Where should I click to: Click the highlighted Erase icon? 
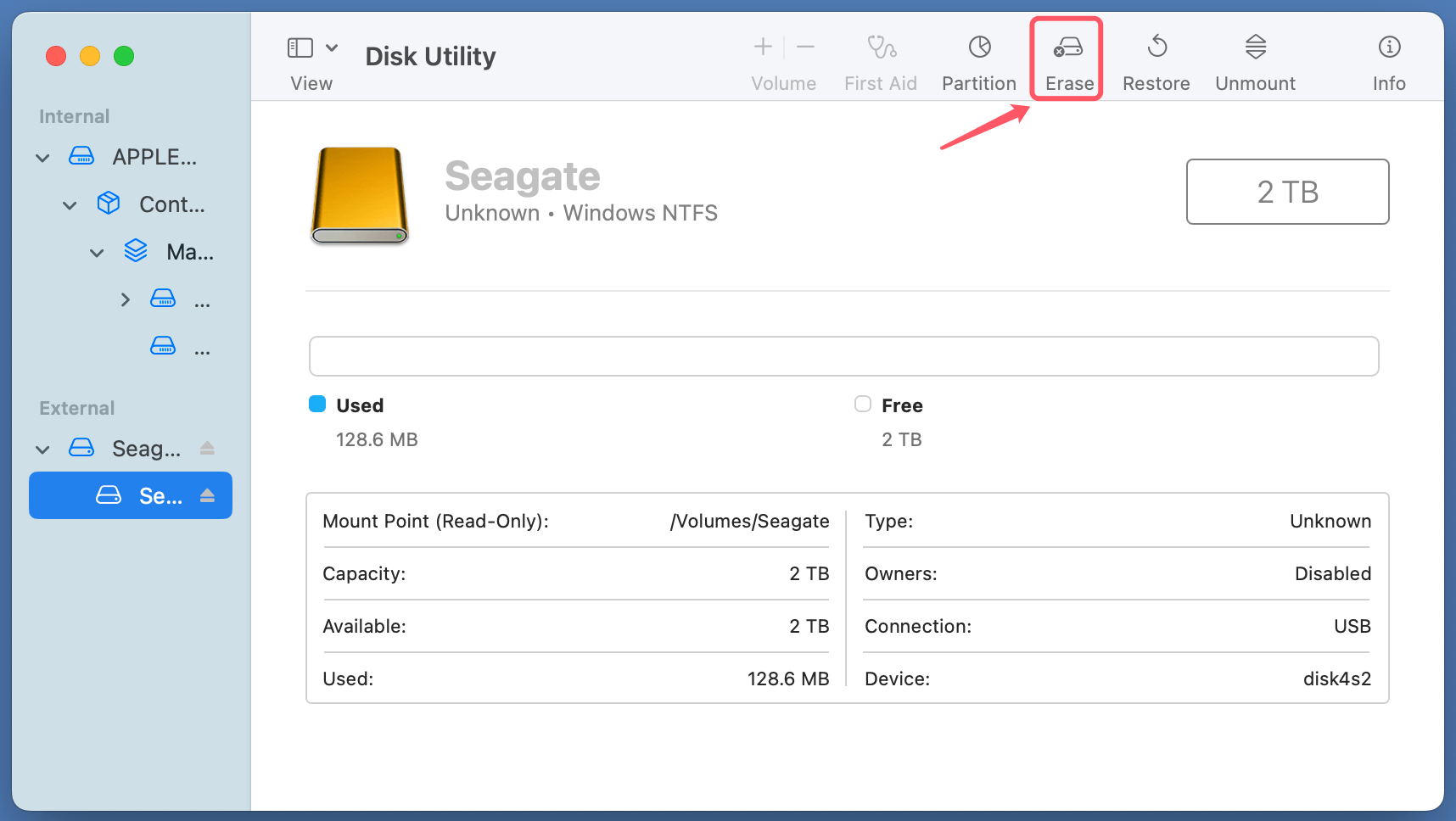click(1067, 58)
